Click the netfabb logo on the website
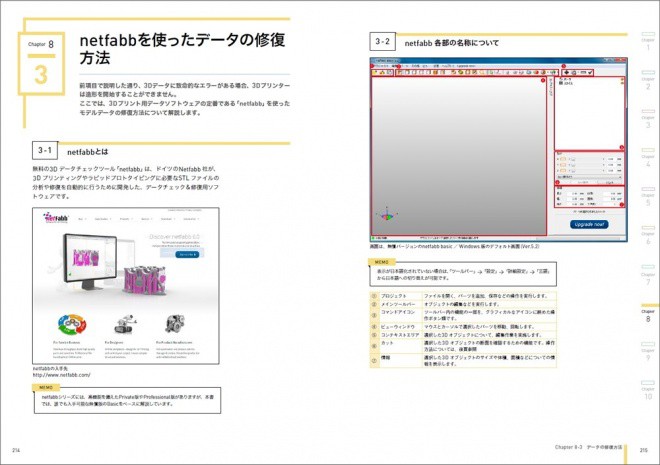This screenshot has height=465, width=660. [x=56, y=218]
